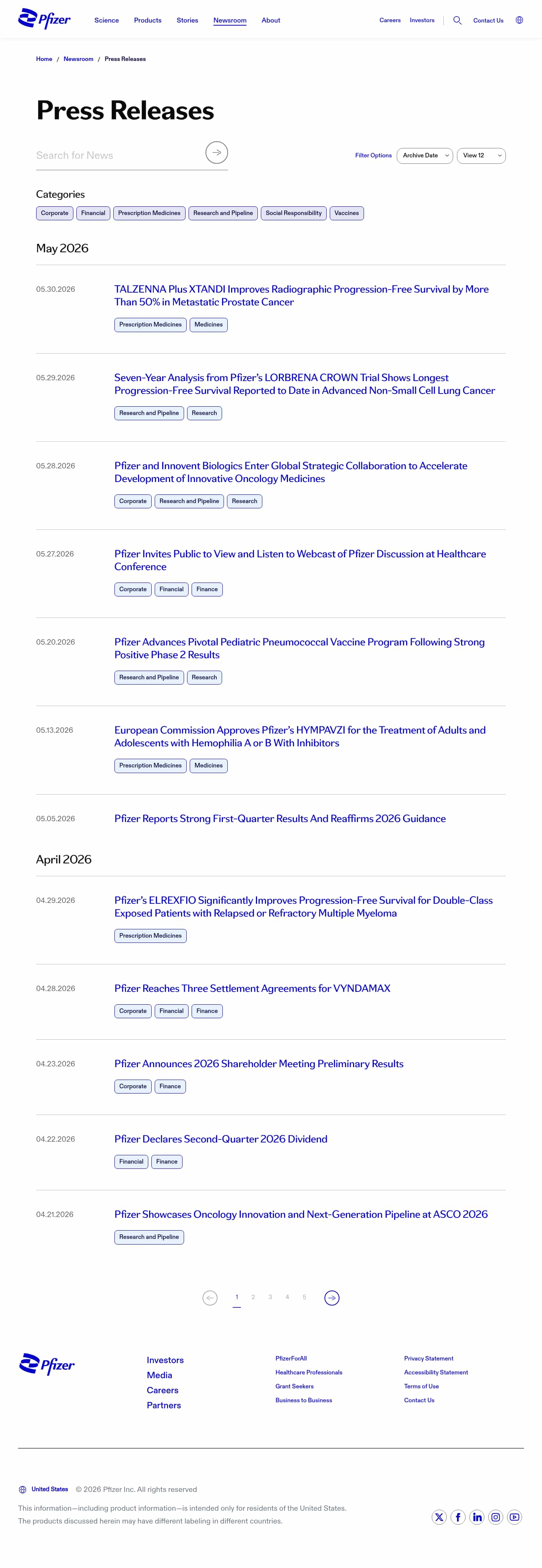The image size is (542, 1568).
Task: Toggle the Vaccines category filter
Action: (346, 213)
